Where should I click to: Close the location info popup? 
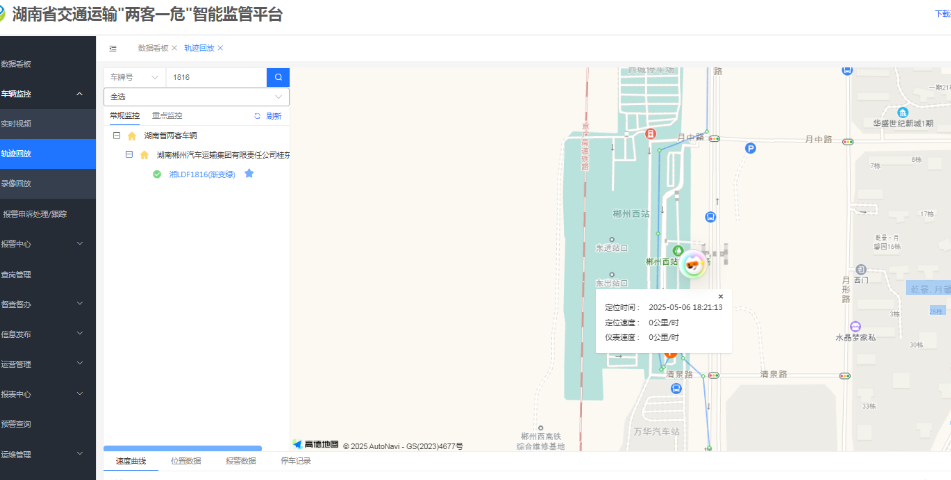[x=720, y=296]
